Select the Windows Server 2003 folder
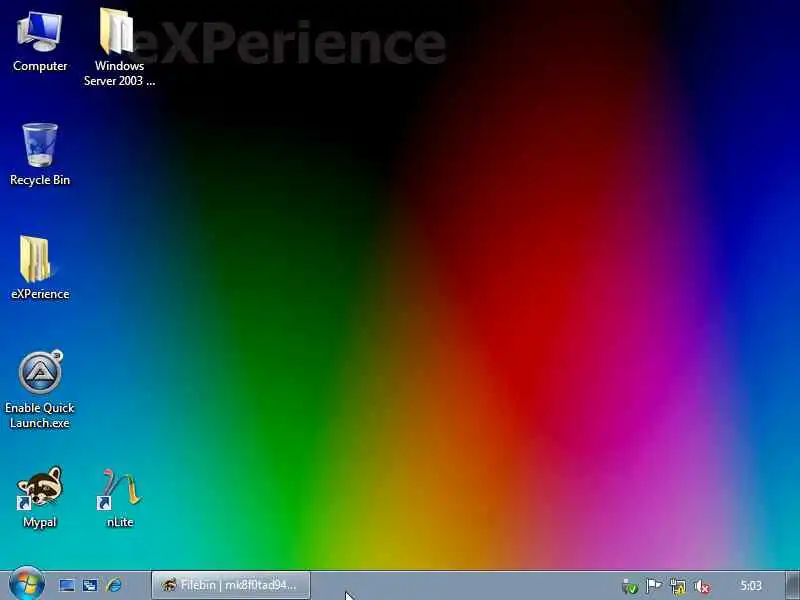This screenshot has height=600, width=800. [x=119, y=47]
